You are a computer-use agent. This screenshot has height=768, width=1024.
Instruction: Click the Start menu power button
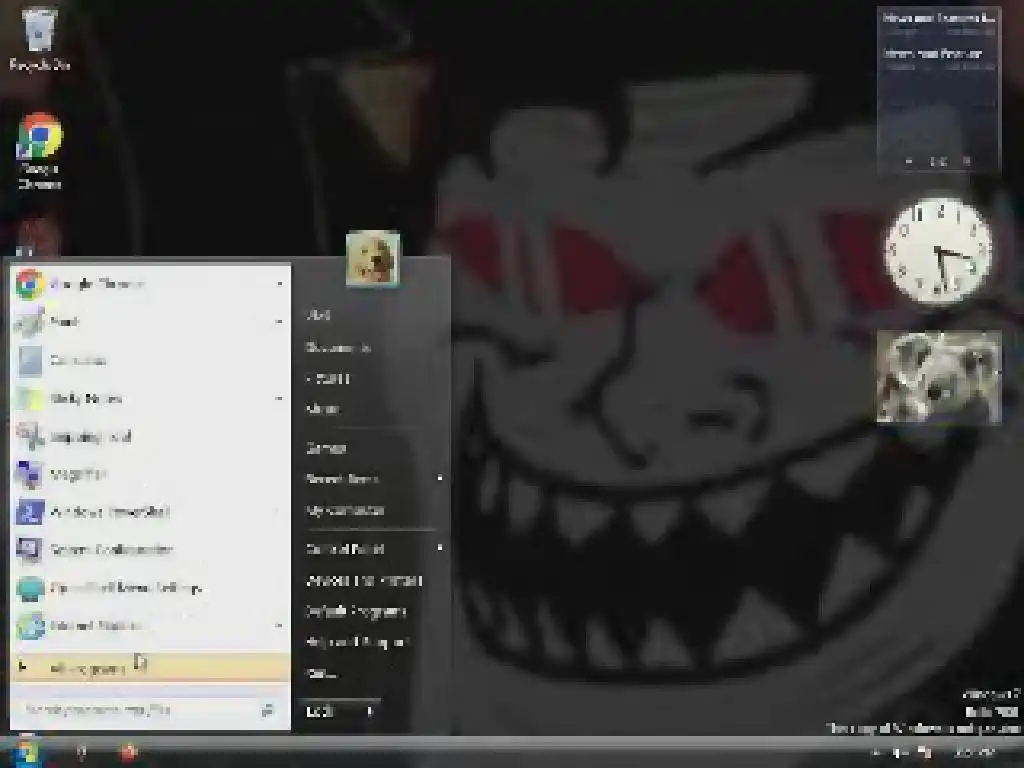coord(328,711)
